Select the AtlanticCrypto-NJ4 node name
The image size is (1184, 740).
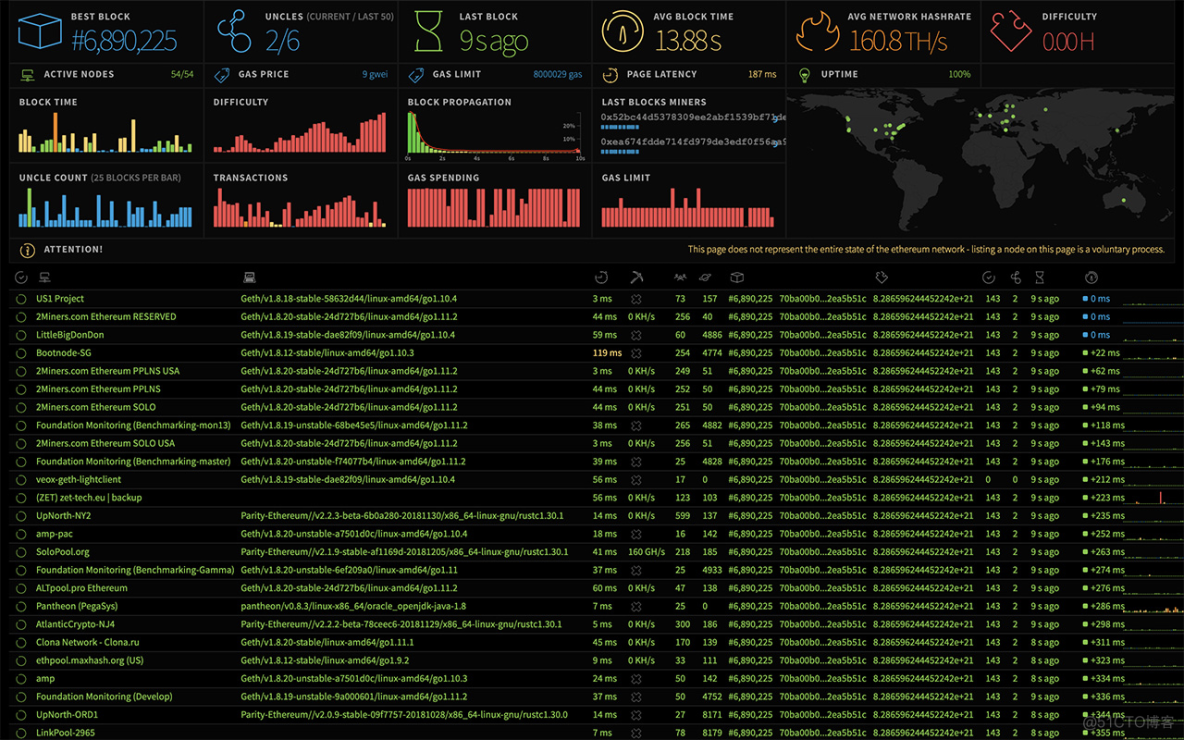76,625
